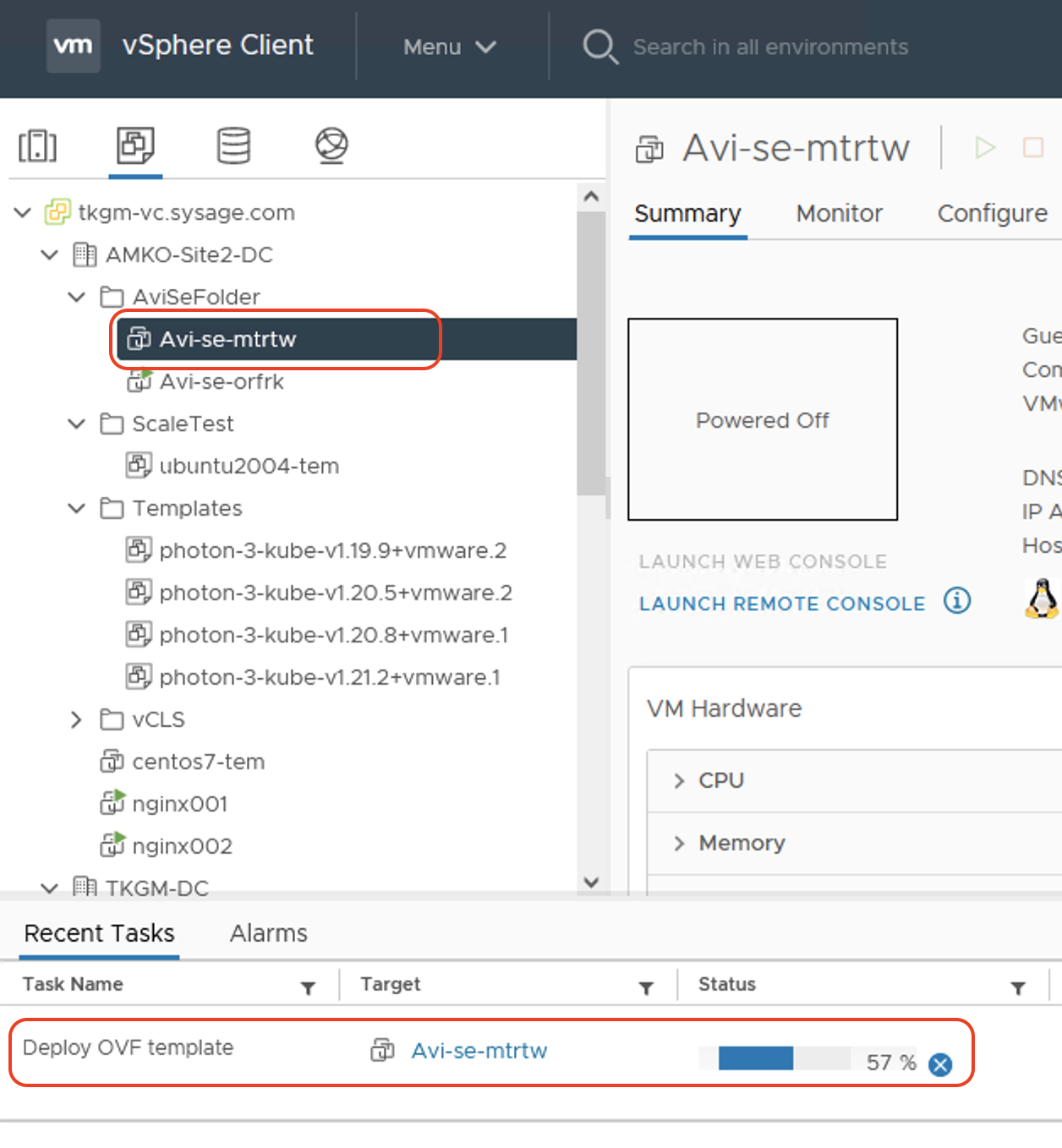Select photon-3-kube-v1.20.5+vmware.2 template
The width and height of the screenshot is (1062, 1148).
pos(336,593)
